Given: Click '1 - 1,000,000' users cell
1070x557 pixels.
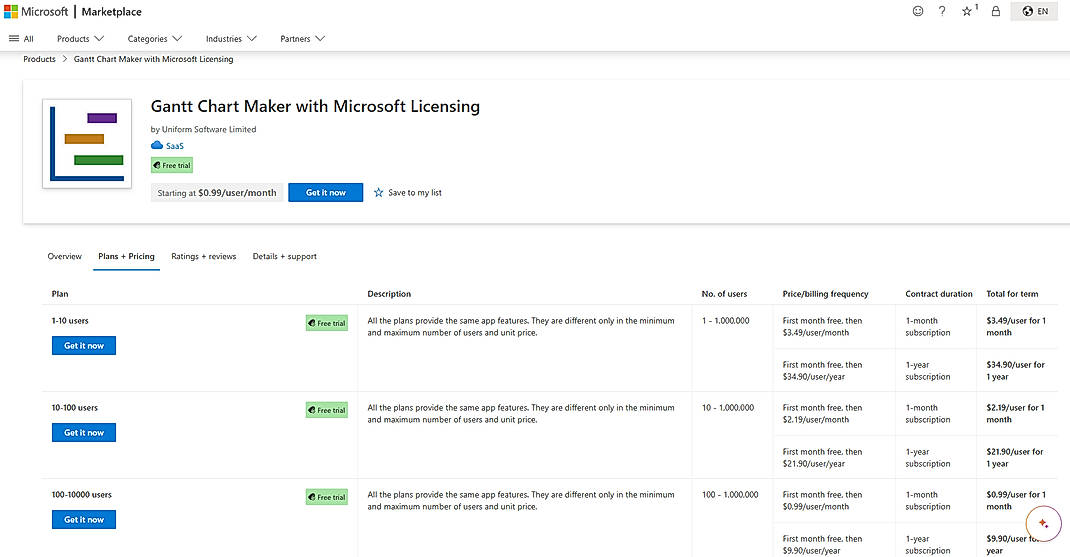Looking at the screenshot, I should tap(725, 321).
